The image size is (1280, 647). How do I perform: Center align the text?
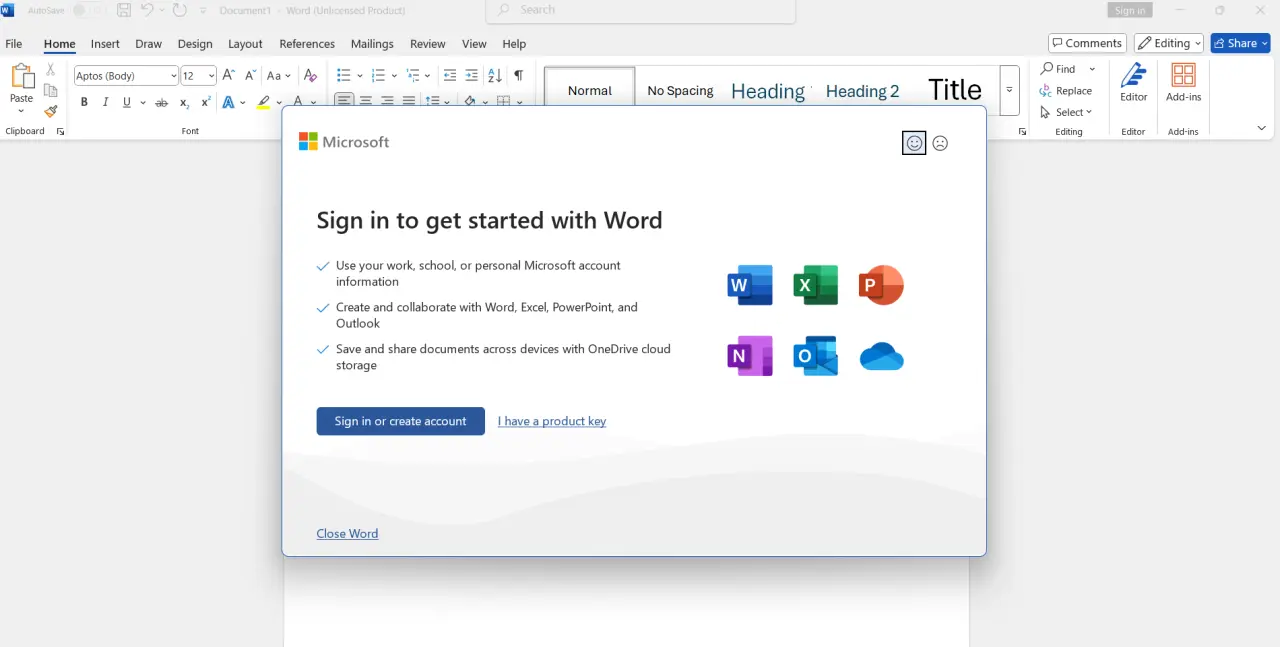click(366, 101)
